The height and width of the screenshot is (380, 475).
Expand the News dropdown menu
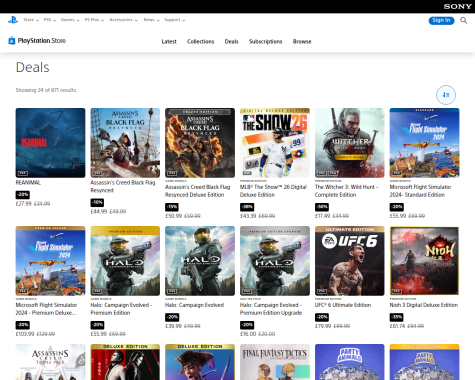[x=151, y=20]
